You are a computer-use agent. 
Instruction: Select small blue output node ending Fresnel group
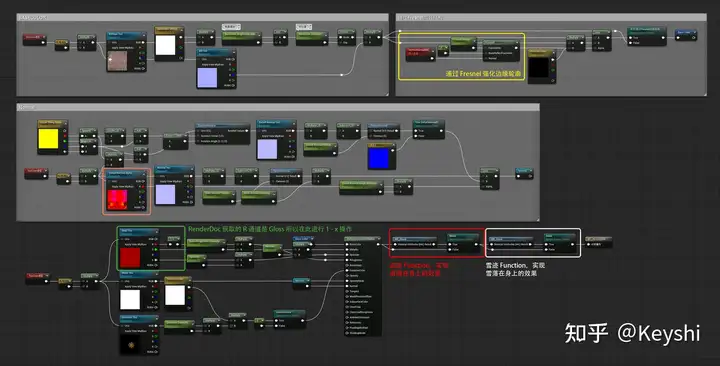(x=686, y=35)
